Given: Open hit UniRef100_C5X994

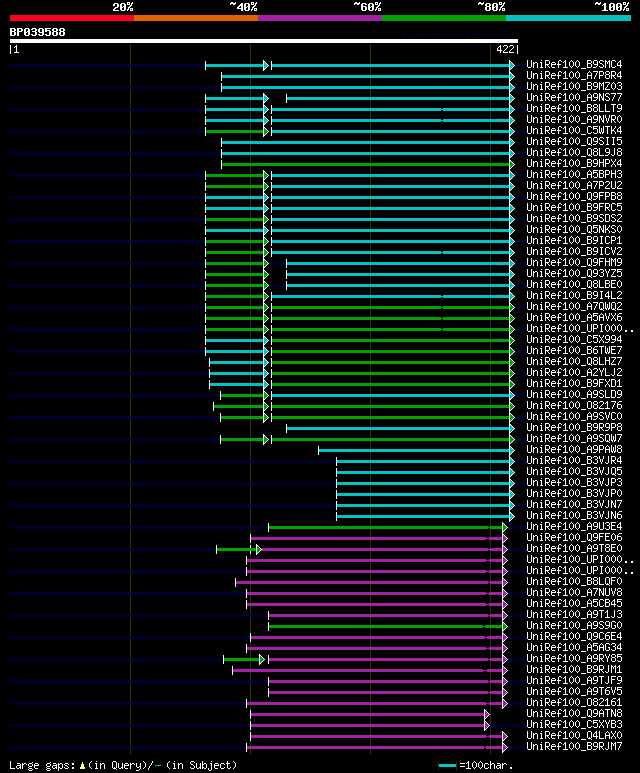Looking at the screenshot, I should tap(574, 340).
